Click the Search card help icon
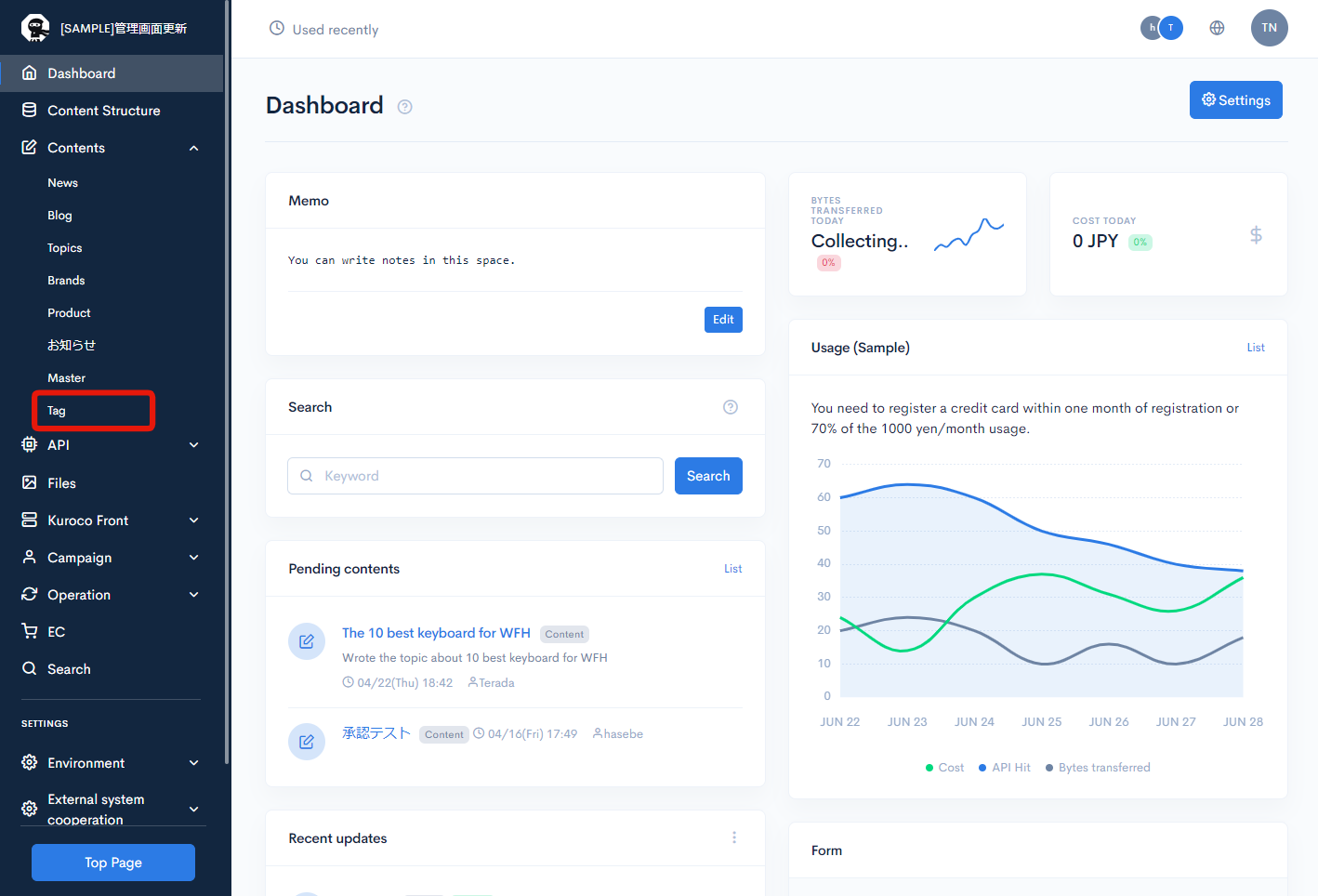This screenshot has height=896, width=1318. pos(731,407)
